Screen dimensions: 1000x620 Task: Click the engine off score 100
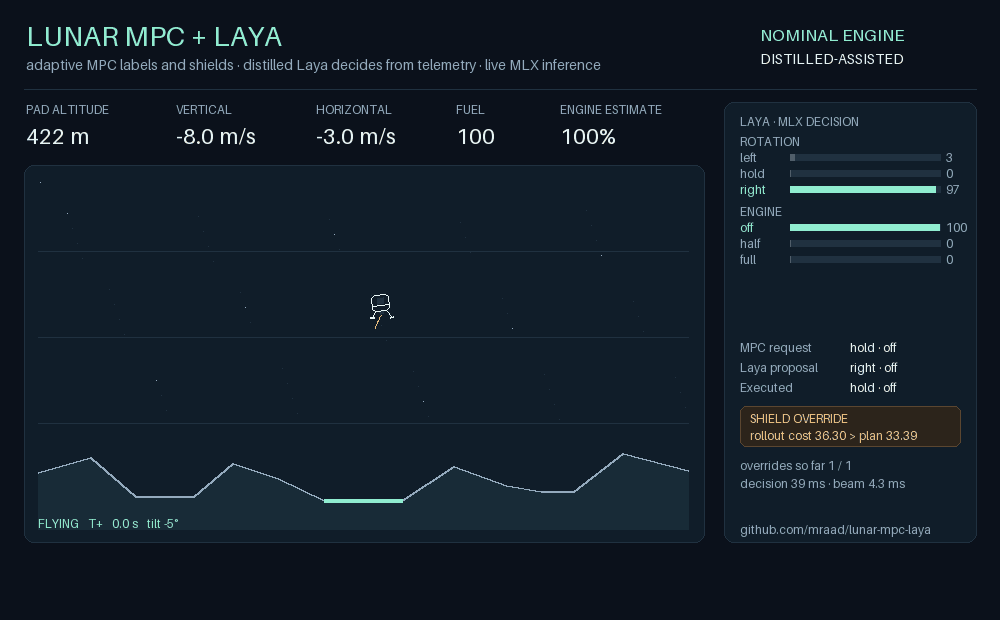pyautogui.click(x=957, y=228)
